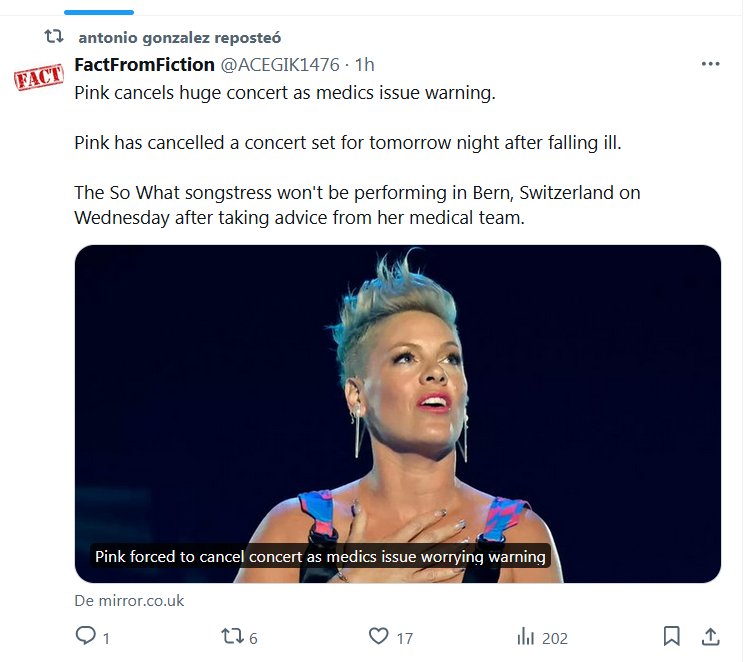The height and width of the screenshot is (662, 754).
Task: Click the @ACEGIK1476 handle
Action: point(279,65)
